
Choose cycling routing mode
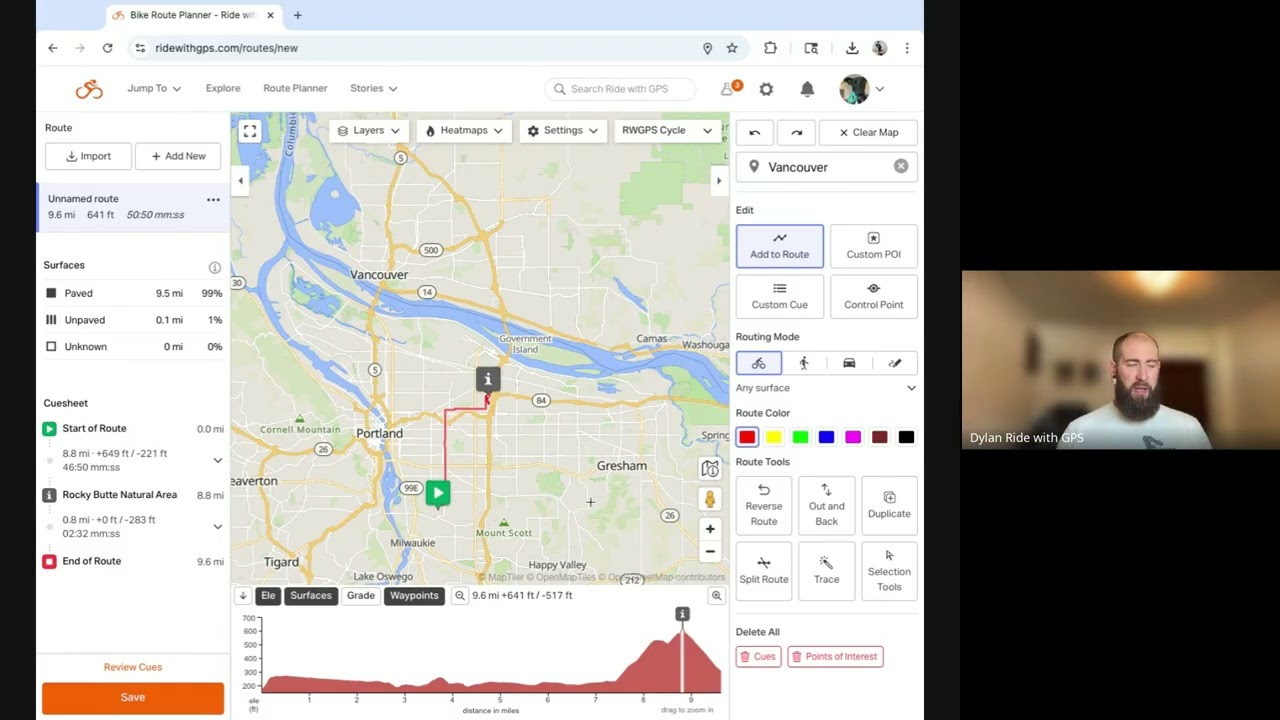(x=759, y=363)
